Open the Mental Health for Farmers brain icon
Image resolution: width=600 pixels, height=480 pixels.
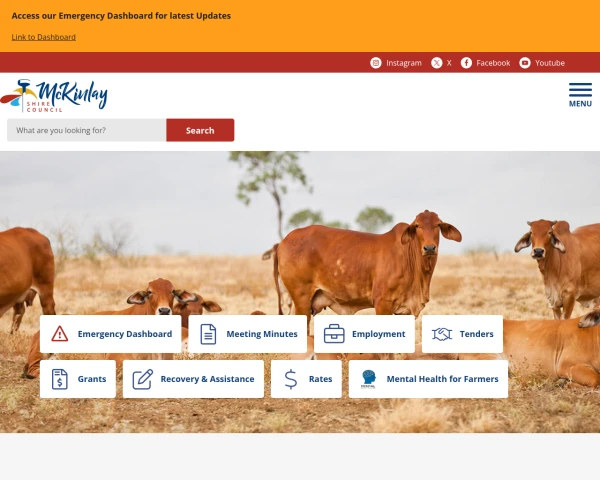coord(368,379)
